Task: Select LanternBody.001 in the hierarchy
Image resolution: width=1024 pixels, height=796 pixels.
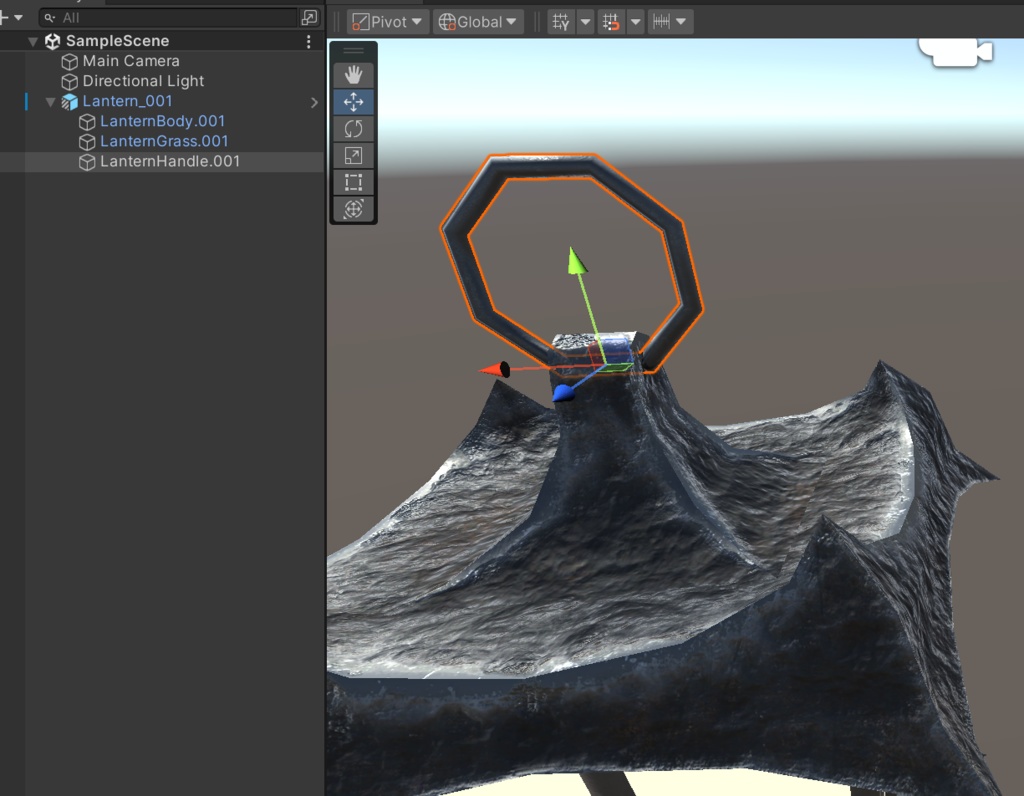Action: click(x=162, y=121)
